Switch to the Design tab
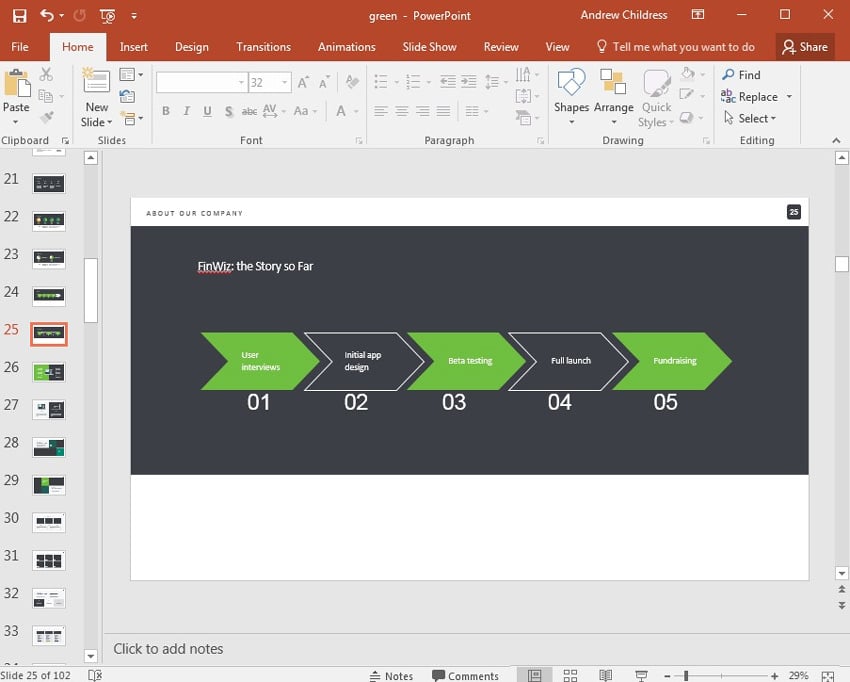 click(x=191, y=47)
